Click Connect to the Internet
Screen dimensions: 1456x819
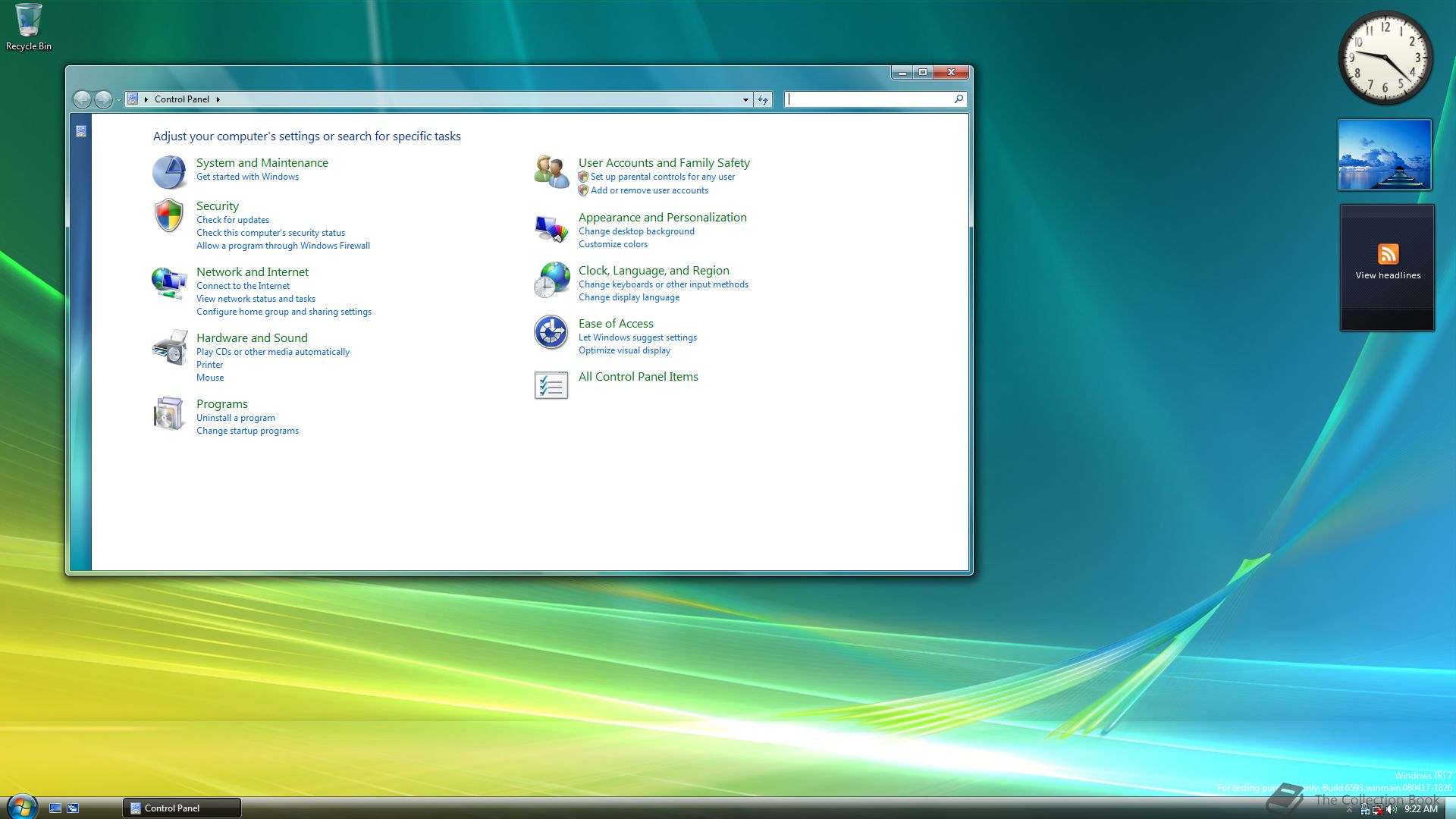(x=243, y=286)
